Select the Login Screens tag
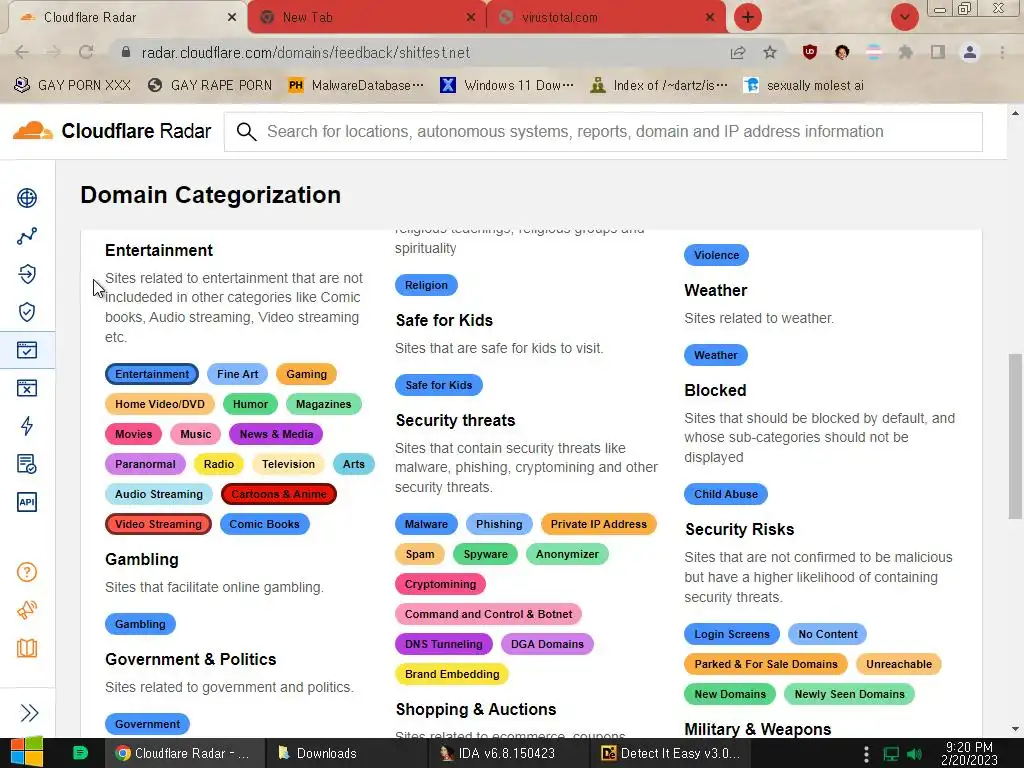The width and height of the screenshot is (1024, 768). [x=731, y=634]
